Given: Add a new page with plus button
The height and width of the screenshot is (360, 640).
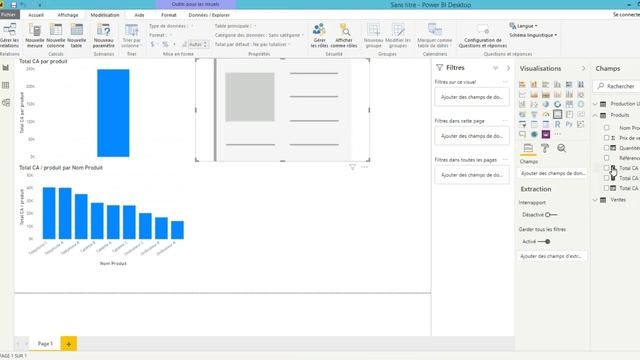Looking at the screenshot, I should [x=69, y=344].
